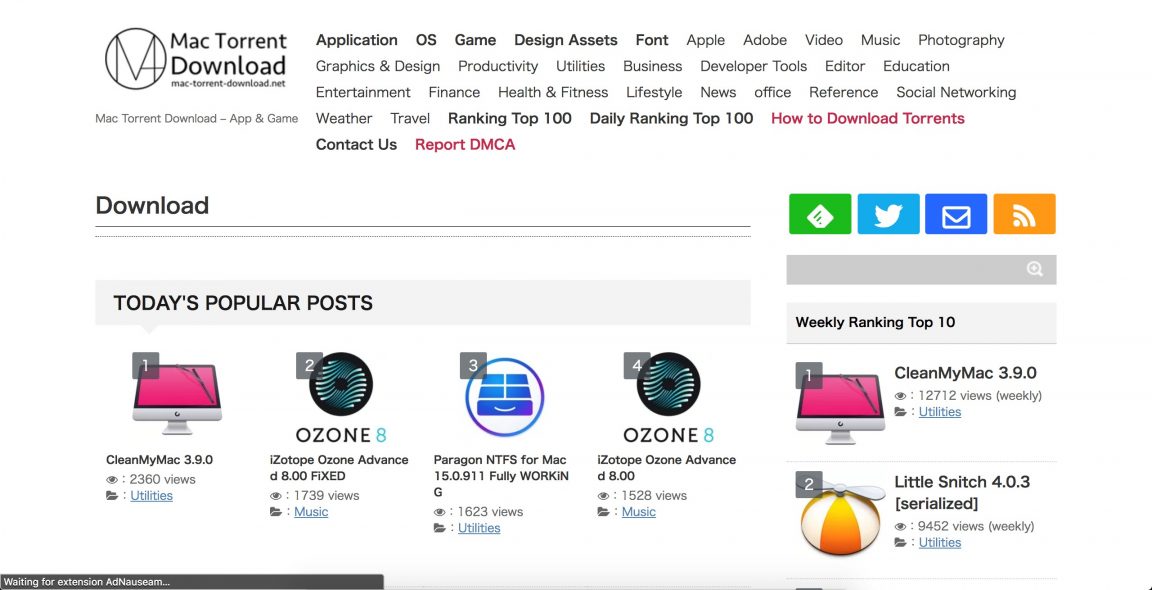Screen dimensions: 1152x590
Task: Open Social Networking category
Action: 956,93
